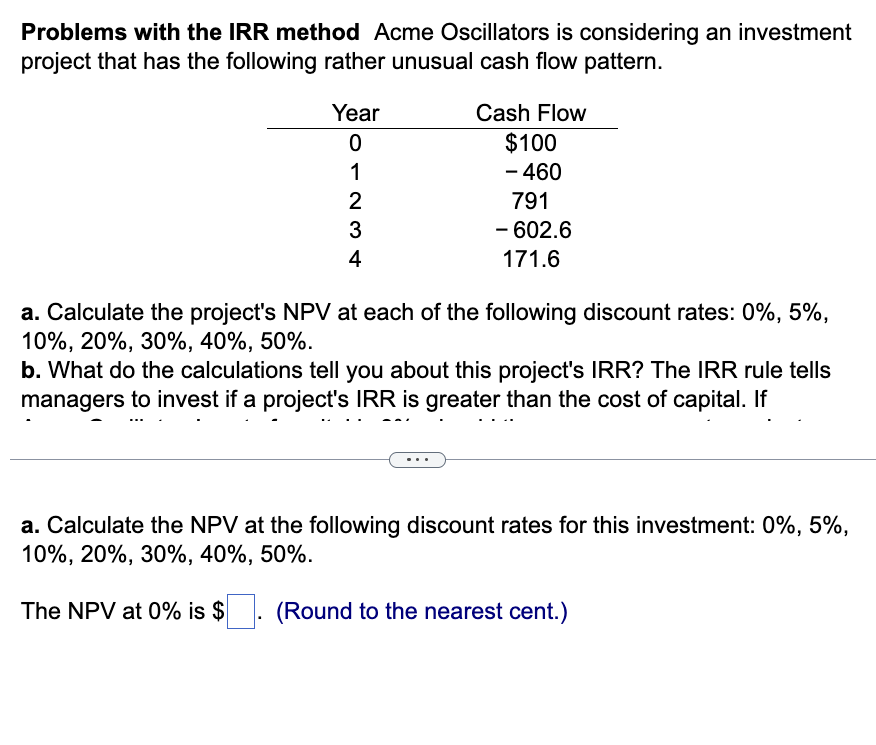Click the NPV answer input box
876x745 pixels.
coord(239,610)
